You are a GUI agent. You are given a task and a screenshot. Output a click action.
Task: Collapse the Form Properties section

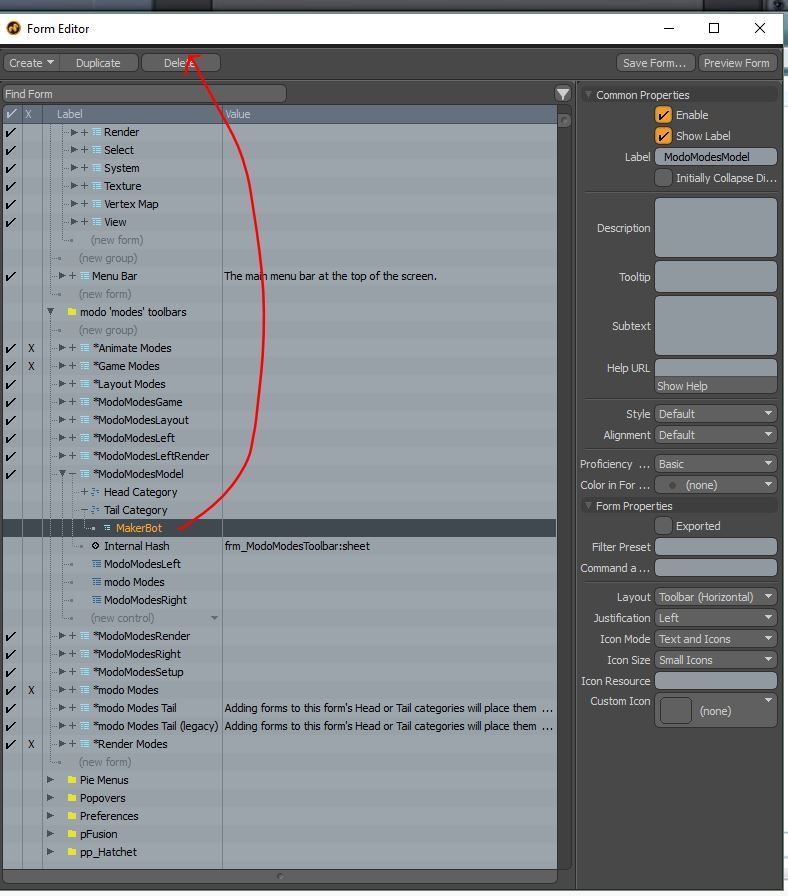click(588, 506)
